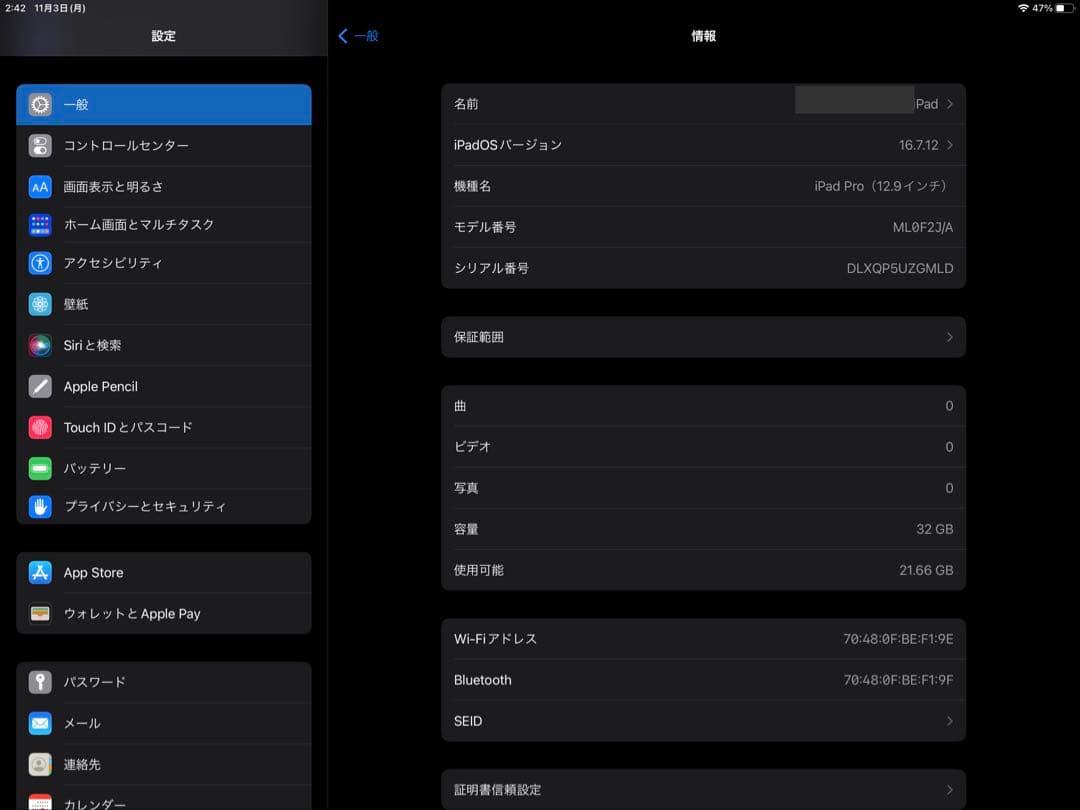The width and height of the screenshot is (1080, 810).
Task: Open コントロールセンター settings
Action: click(x=39, y=145)
